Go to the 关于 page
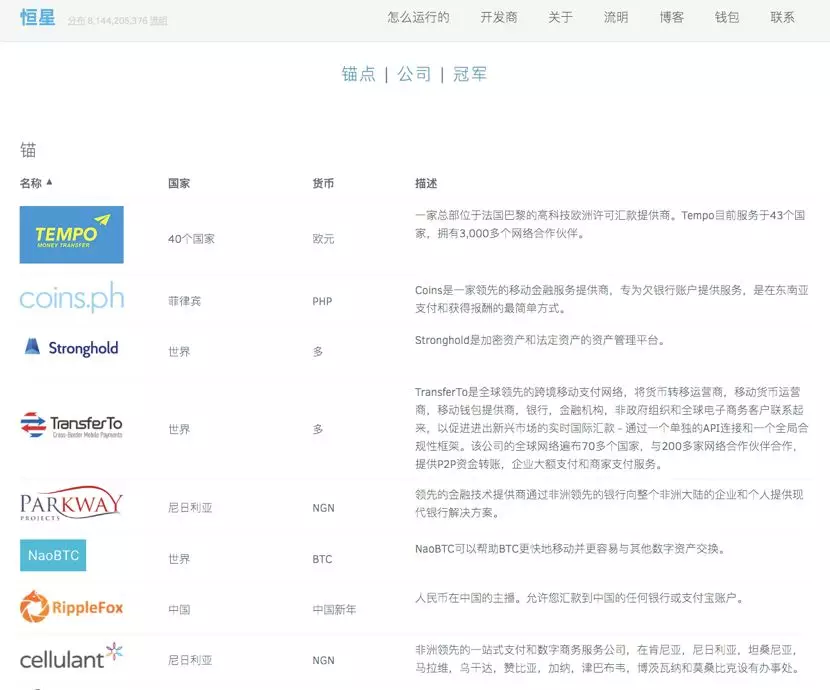 pos(560,17)
